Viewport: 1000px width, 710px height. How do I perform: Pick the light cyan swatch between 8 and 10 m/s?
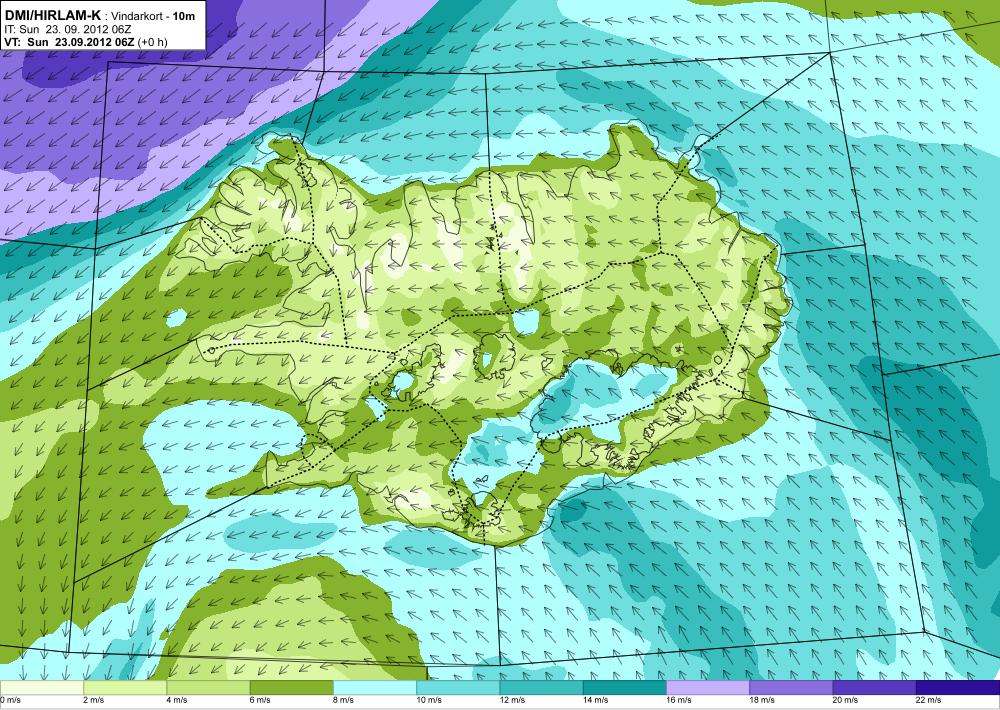pyautogui.click(x=375, y=688)
